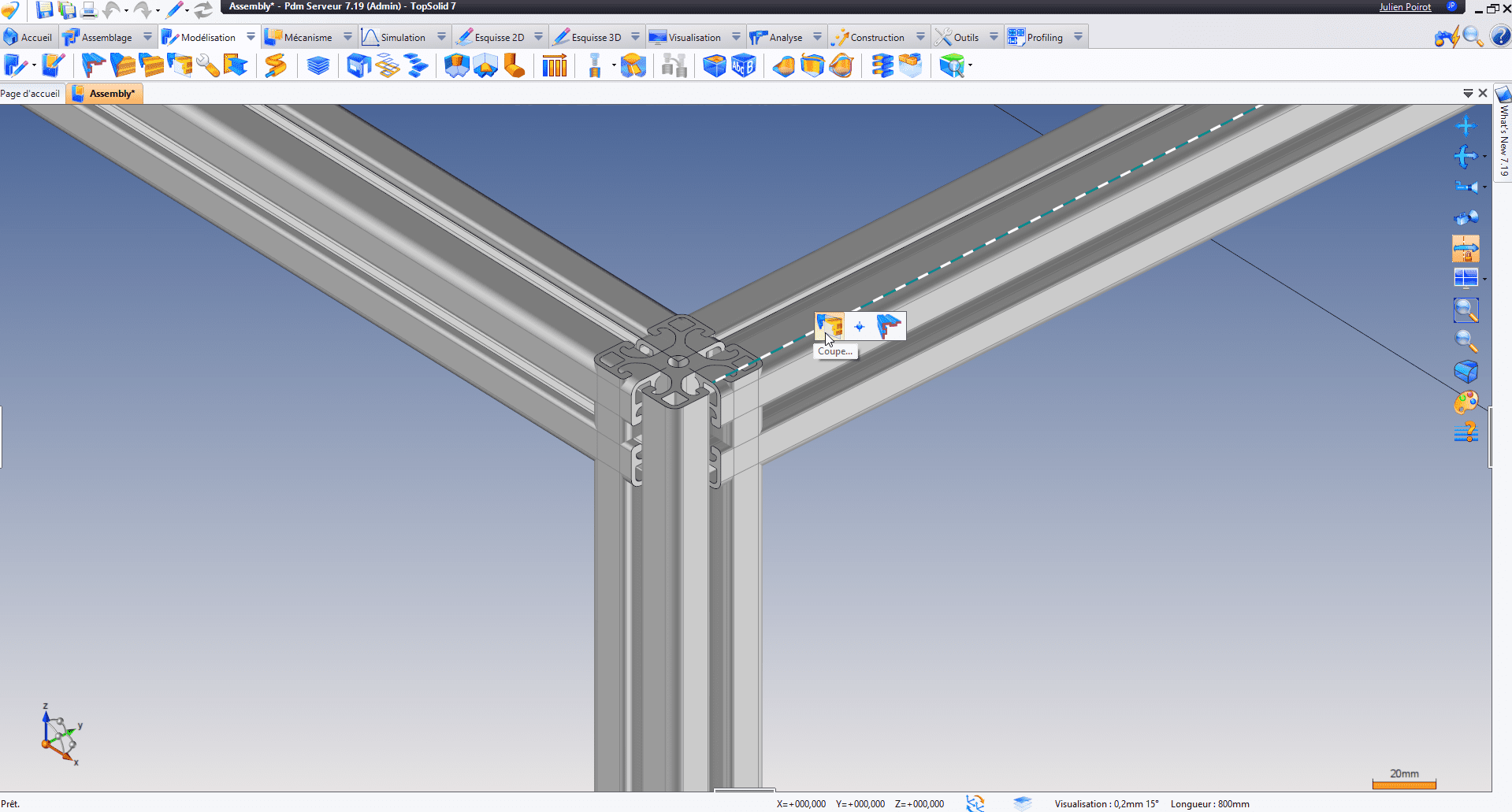Image resolution: width=1512 pixels, height=812 pixels.
Task: Click the orange S-shaped pipe icon
Action: point(276,65)
